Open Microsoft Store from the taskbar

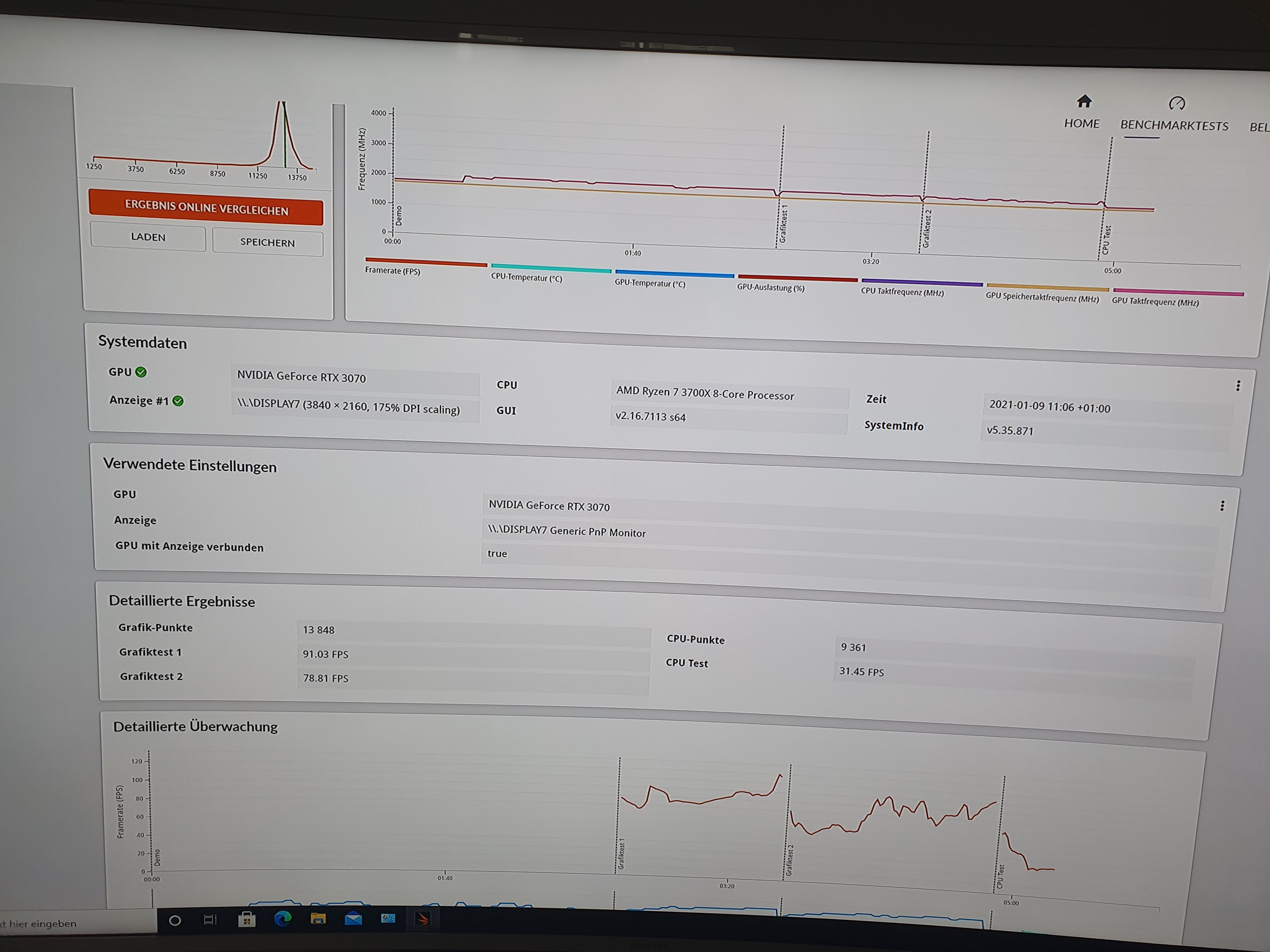point(246,920)
